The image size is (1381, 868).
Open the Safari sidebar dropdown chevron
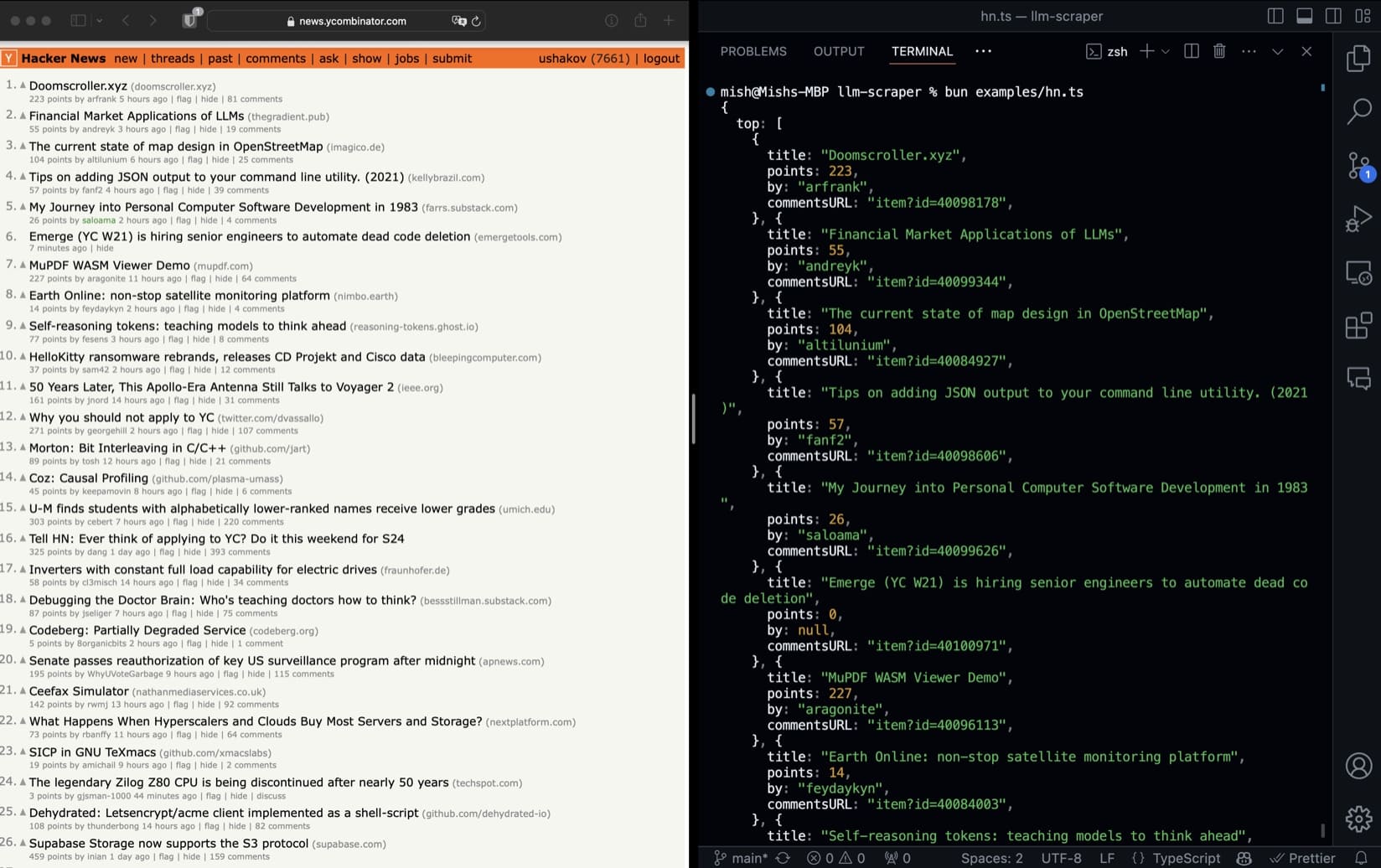pyautogui.click(x=99, y=20)
